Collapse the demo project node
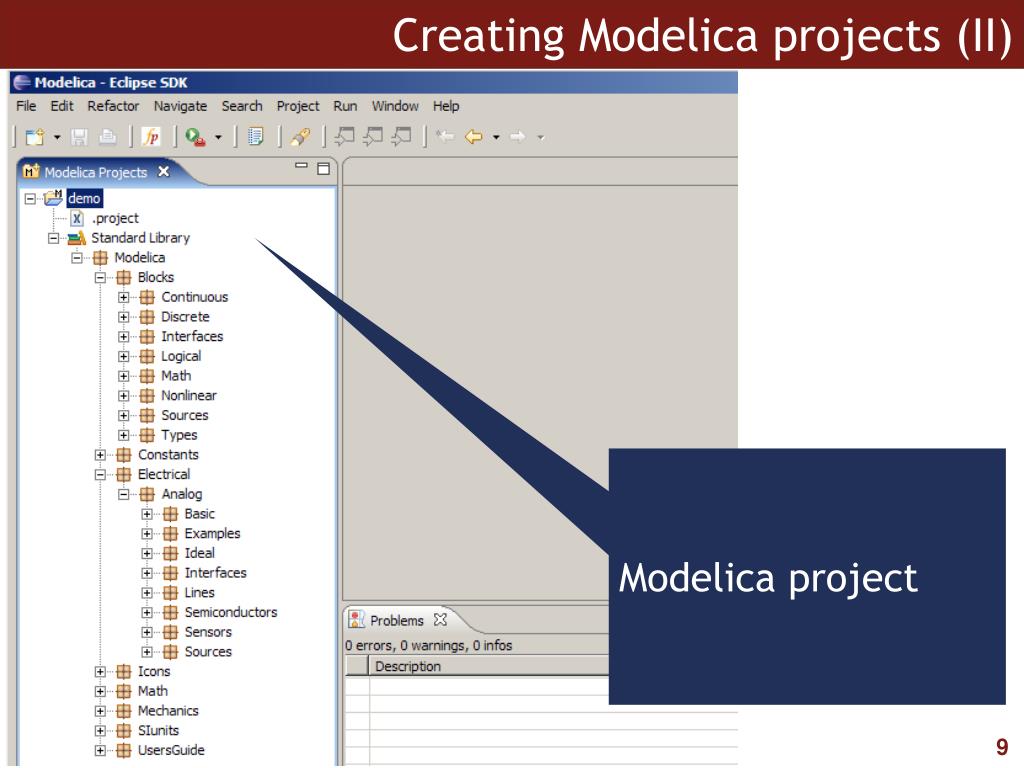Screen dimensions: 1024x768 pyautogui.click(x=30, y=199)
